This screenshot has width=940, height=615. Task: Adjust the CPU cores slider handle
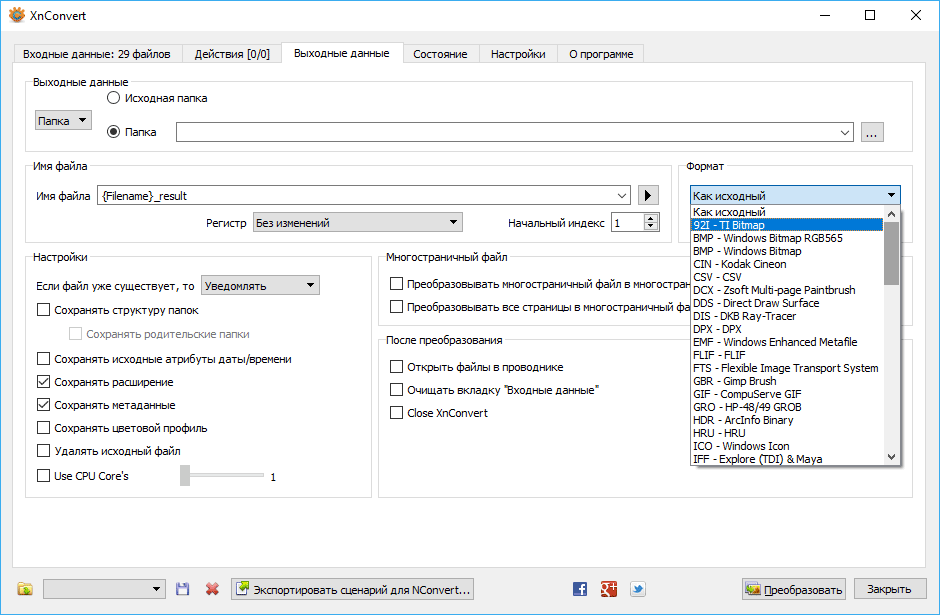point(185,475)
